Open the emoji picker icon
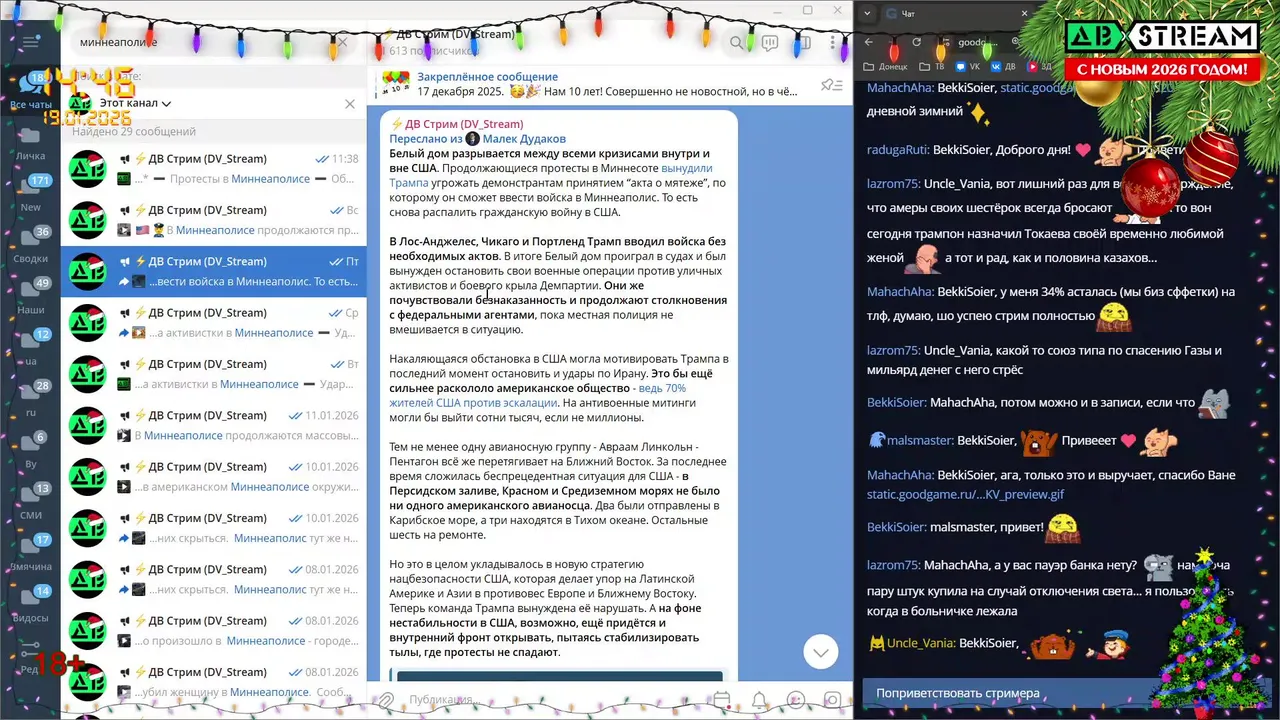This screenshot has width=1280, height=720. pos(796,700)
